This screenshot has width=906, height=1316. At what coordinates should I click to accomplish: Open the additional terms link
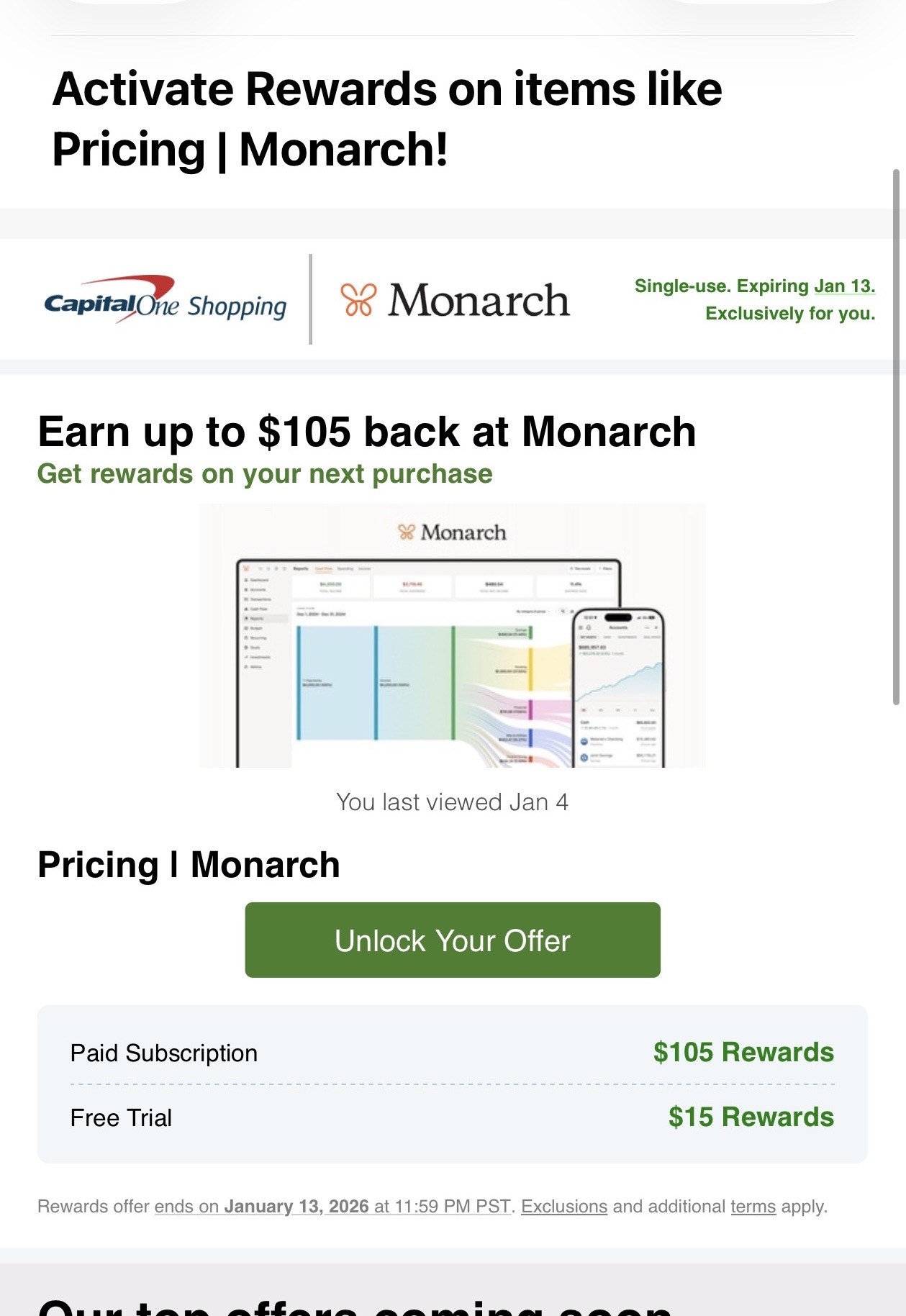click(x=753, y=1207)
